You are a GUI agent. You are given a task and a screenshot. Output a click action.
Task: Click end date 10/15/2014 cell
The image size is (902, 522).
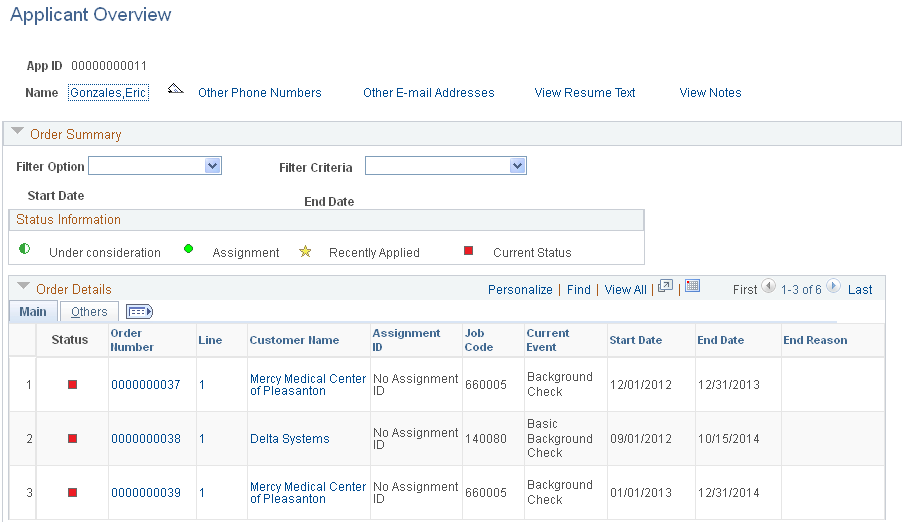(728, 439)
